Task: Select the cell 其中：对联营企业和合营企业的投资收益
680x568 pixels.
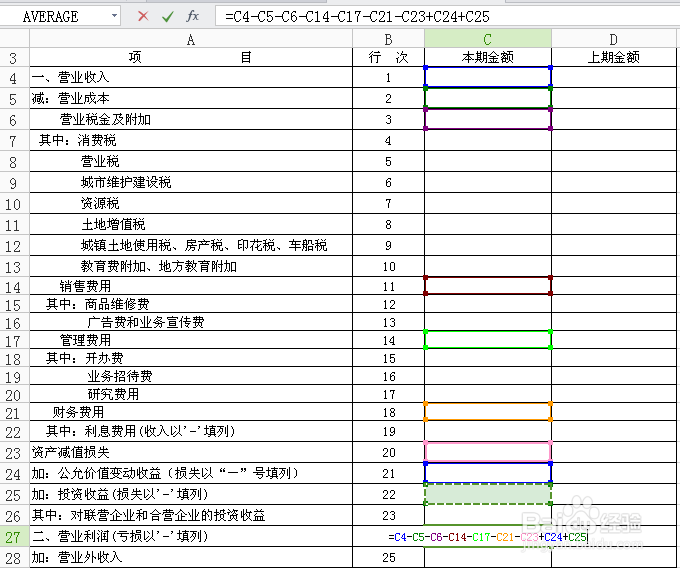Action: [191, 516]
